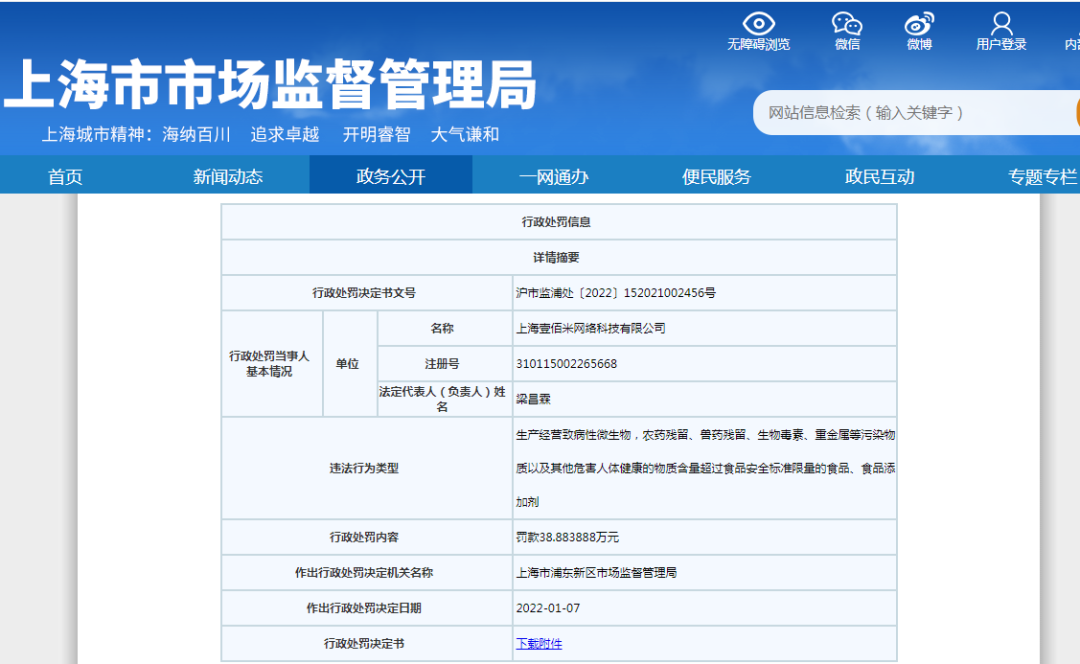This screenshot has width=1080, height=664.
Task: Download the penalty decision via 下载附件 link
Action: (540, 643)
